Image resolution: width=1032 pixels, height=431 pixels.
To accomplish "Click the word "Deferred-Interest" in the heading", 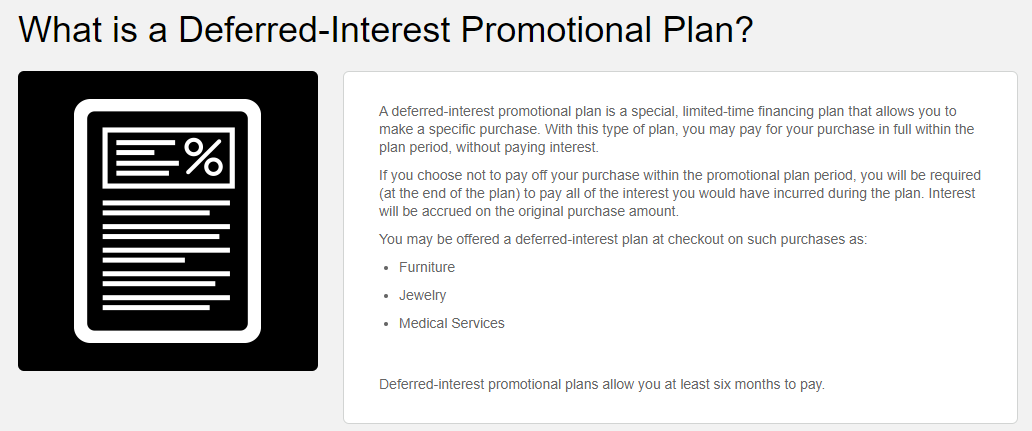I will (315, 30).
